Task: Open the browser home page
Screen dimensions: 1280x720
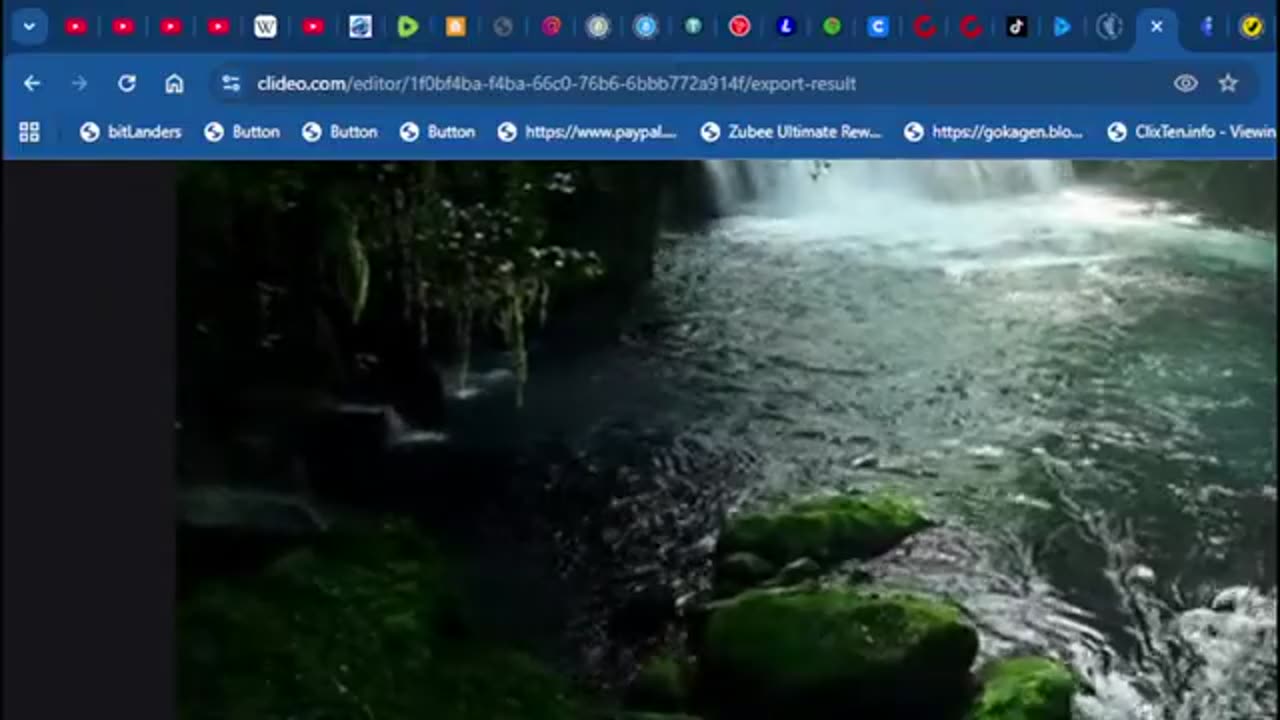Action: [x=174, y=84]
